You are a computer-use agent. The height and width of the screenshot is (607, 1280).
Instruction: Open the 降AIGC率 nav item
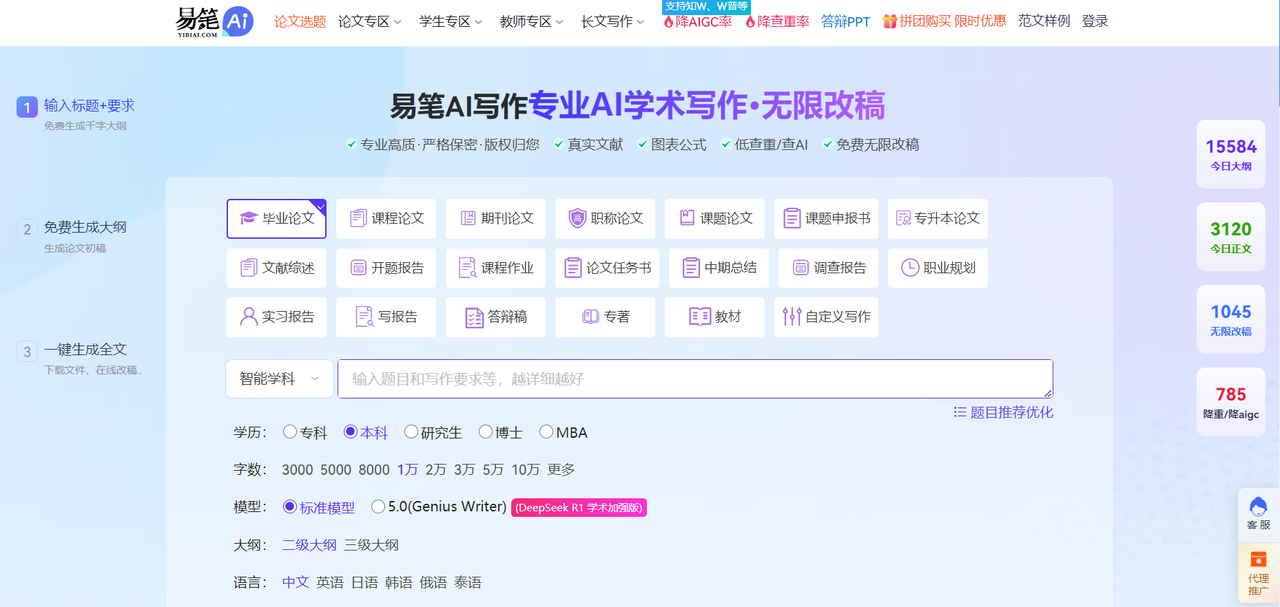[x=697, y=21]
